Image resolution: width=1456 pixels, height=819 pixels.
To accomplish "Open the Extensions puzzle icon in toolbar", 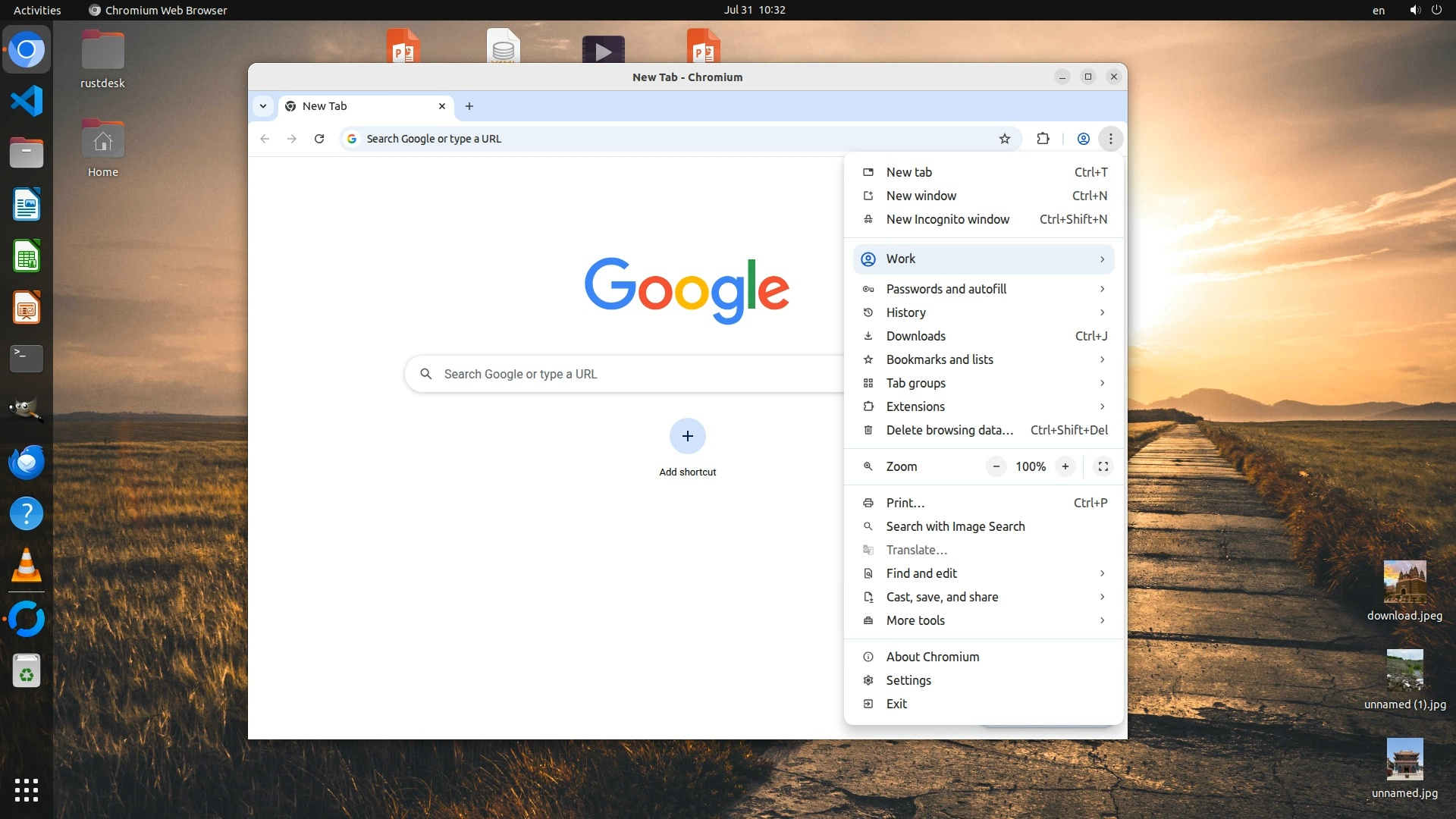I will click(x=1043, y=139).
